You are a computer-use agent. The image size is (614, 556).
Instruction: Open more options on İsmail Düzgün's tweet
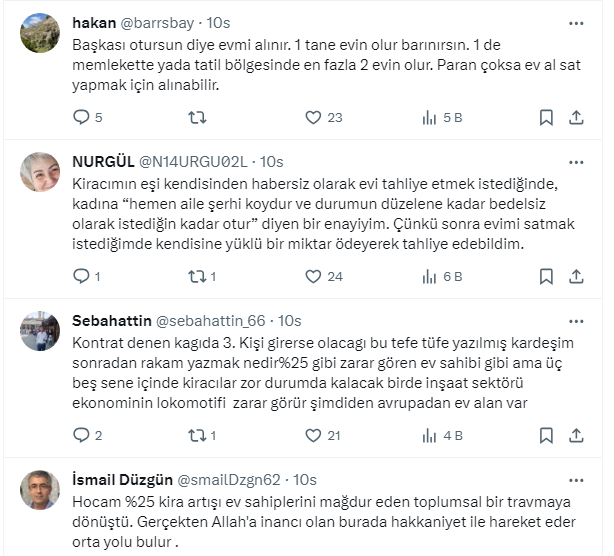point(576,480)
